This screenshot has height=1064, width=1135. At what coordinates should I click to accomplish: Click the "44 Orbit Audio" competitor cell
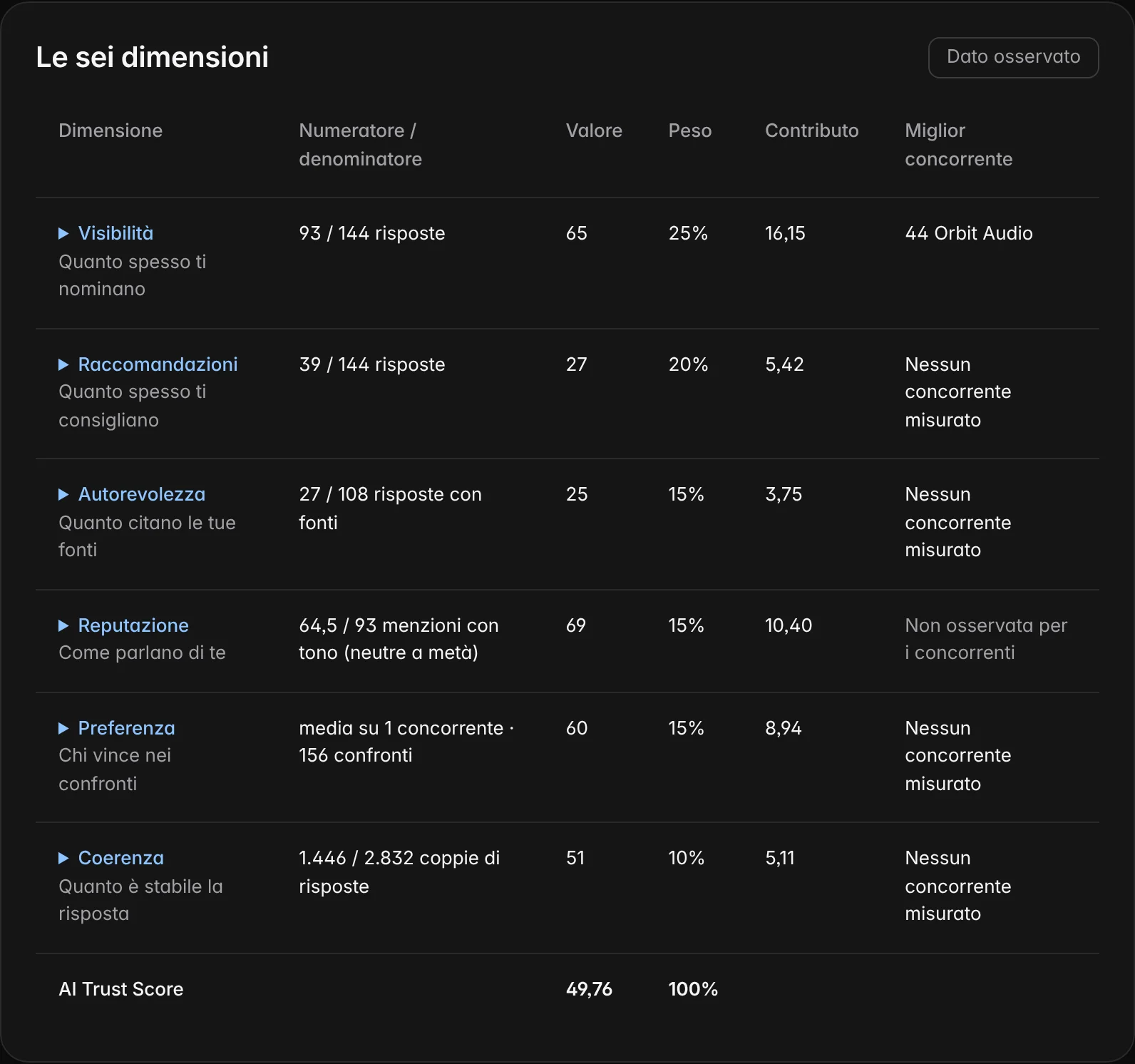coord(968,233)
